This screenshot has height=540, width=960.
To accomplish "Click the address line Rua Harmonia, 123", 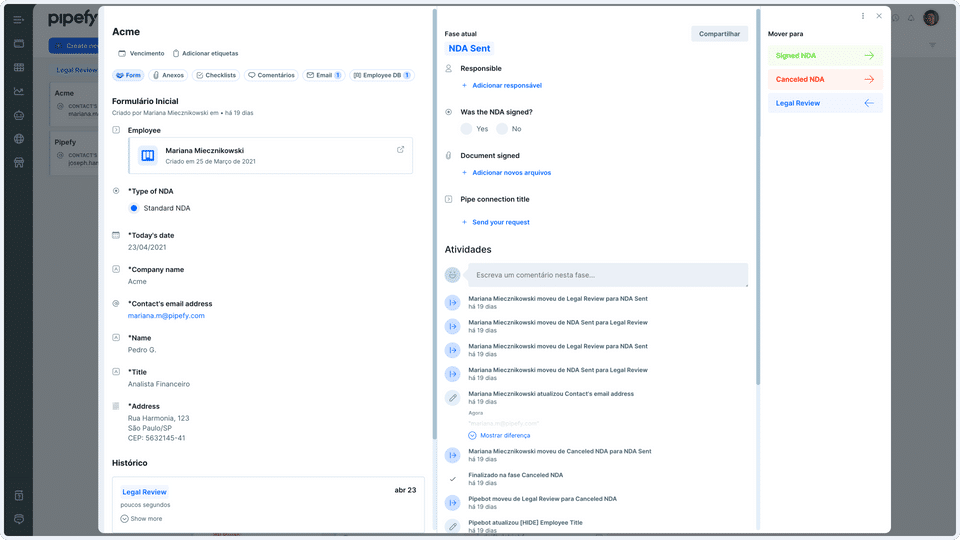I will pos(159,419).
